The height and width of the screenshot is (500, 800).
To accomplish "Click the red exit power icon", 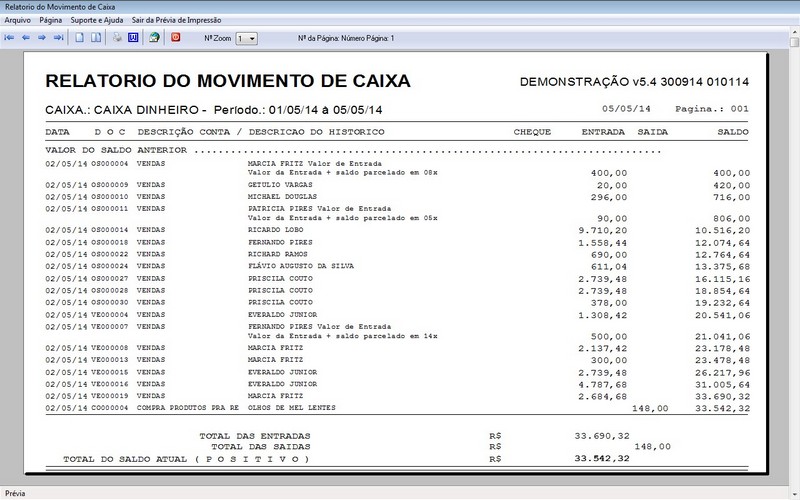I will pos(176,37).
